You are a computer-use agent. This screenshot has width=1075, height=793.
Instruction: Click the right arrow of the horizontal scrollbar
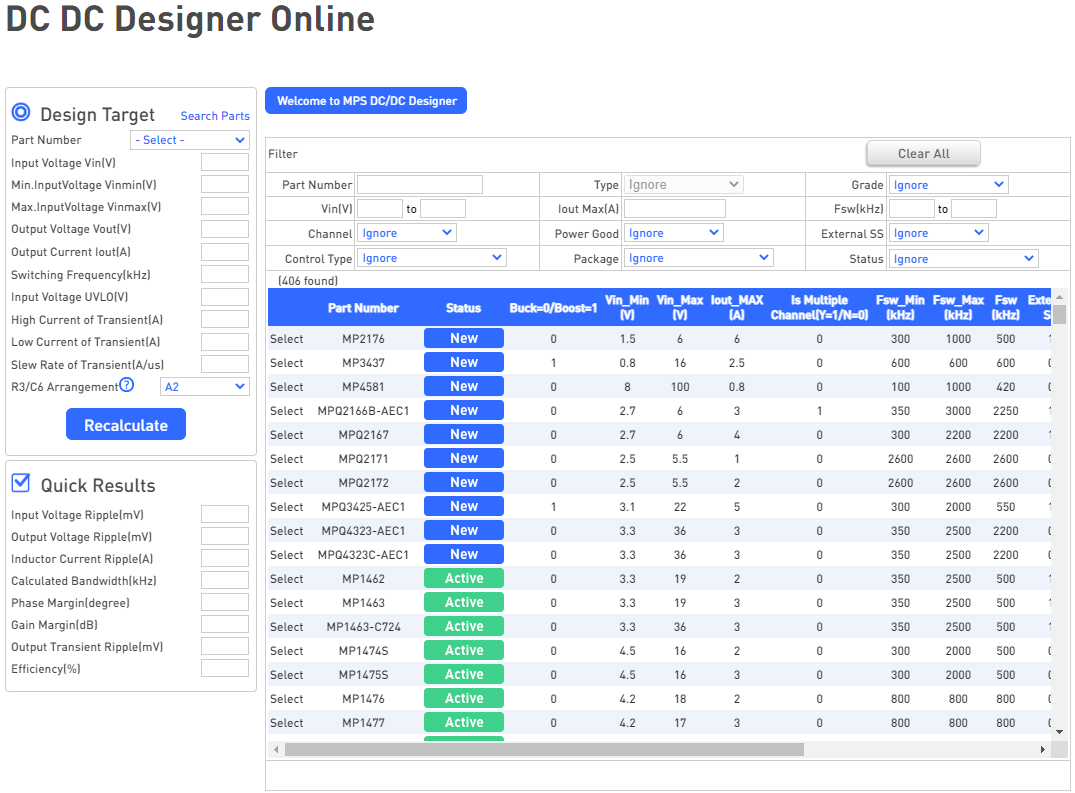(1042, 747)
